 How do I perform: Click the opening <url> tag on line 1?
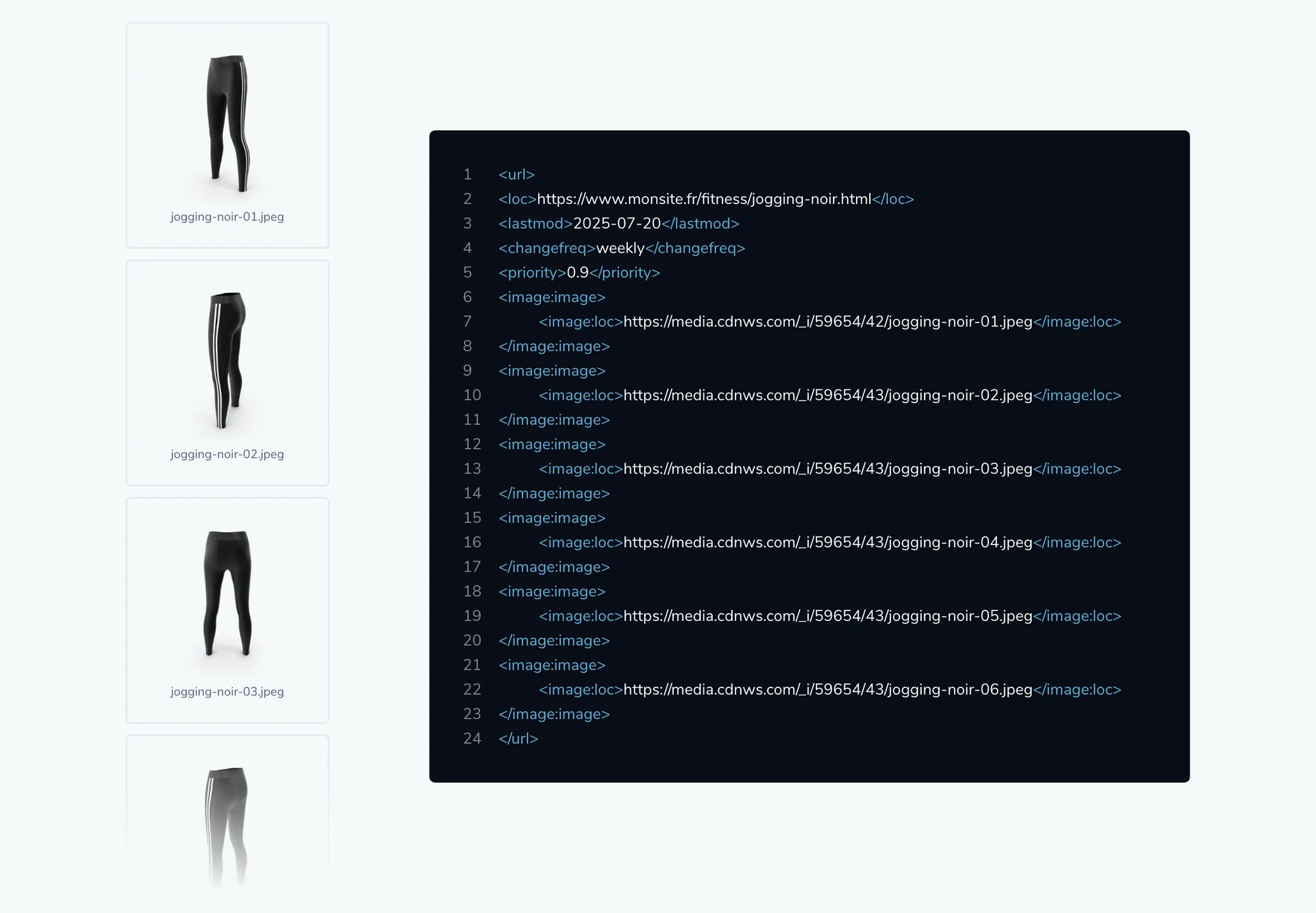517,174
